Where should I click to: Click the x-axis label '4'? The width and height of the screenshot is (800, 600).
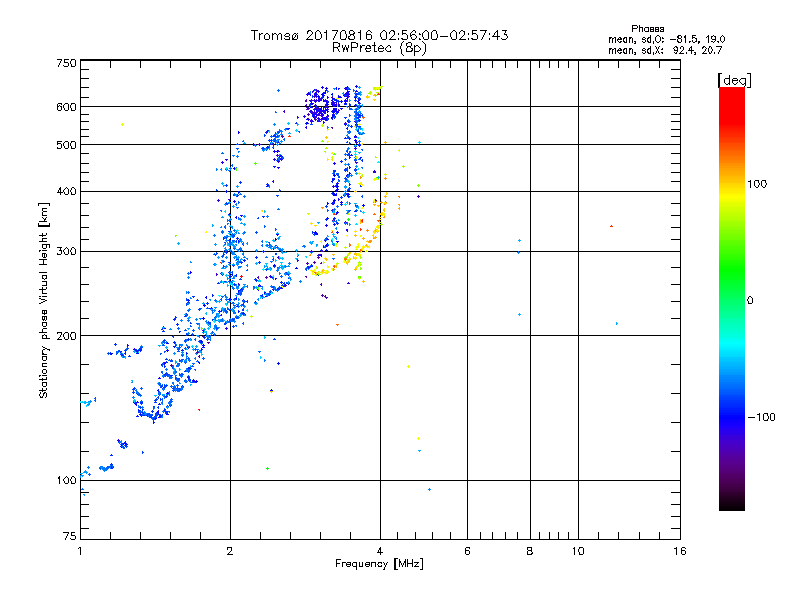point(380,551)
